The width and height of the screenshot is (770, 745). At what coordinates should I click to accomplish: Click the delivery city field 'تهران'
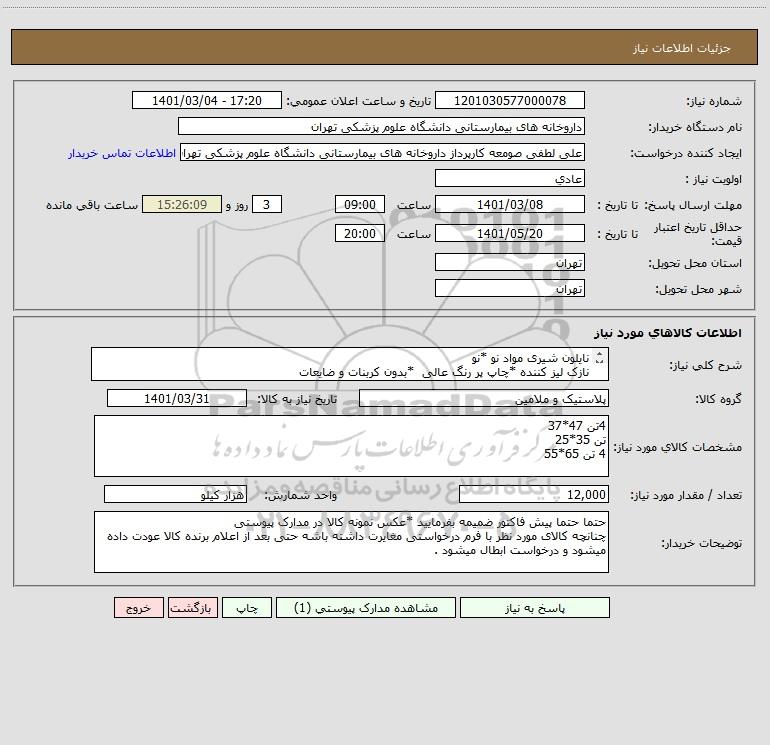coord(510,288)
